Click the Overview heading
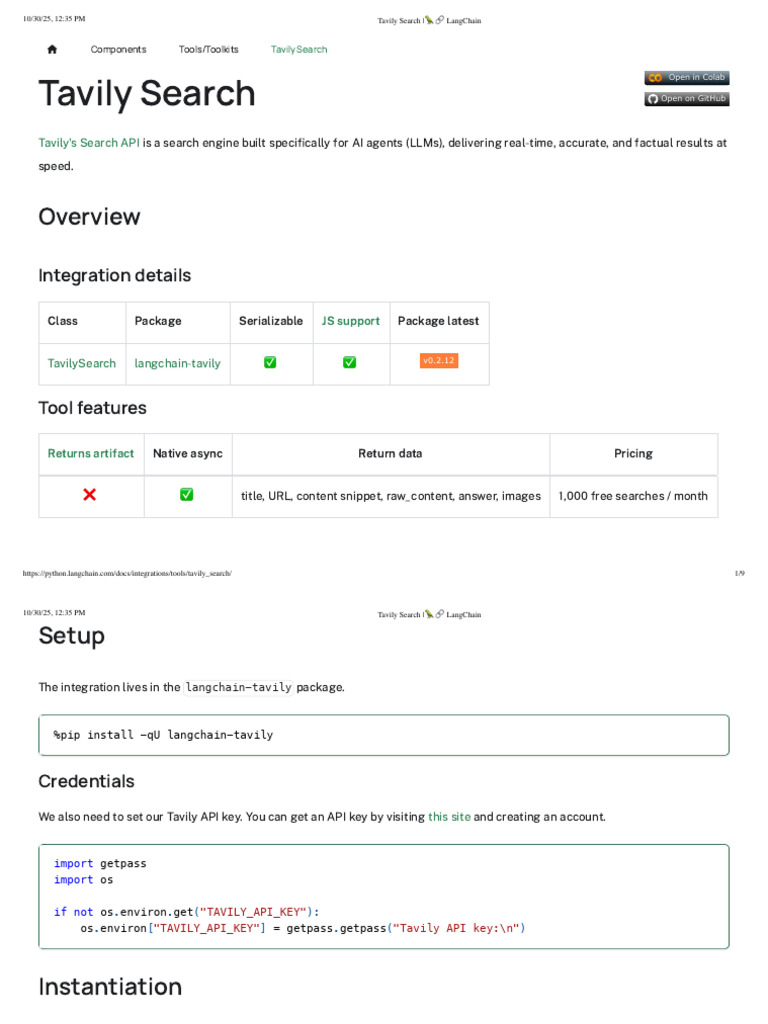This screenshot has height=1024, width=768. [89, 217]
